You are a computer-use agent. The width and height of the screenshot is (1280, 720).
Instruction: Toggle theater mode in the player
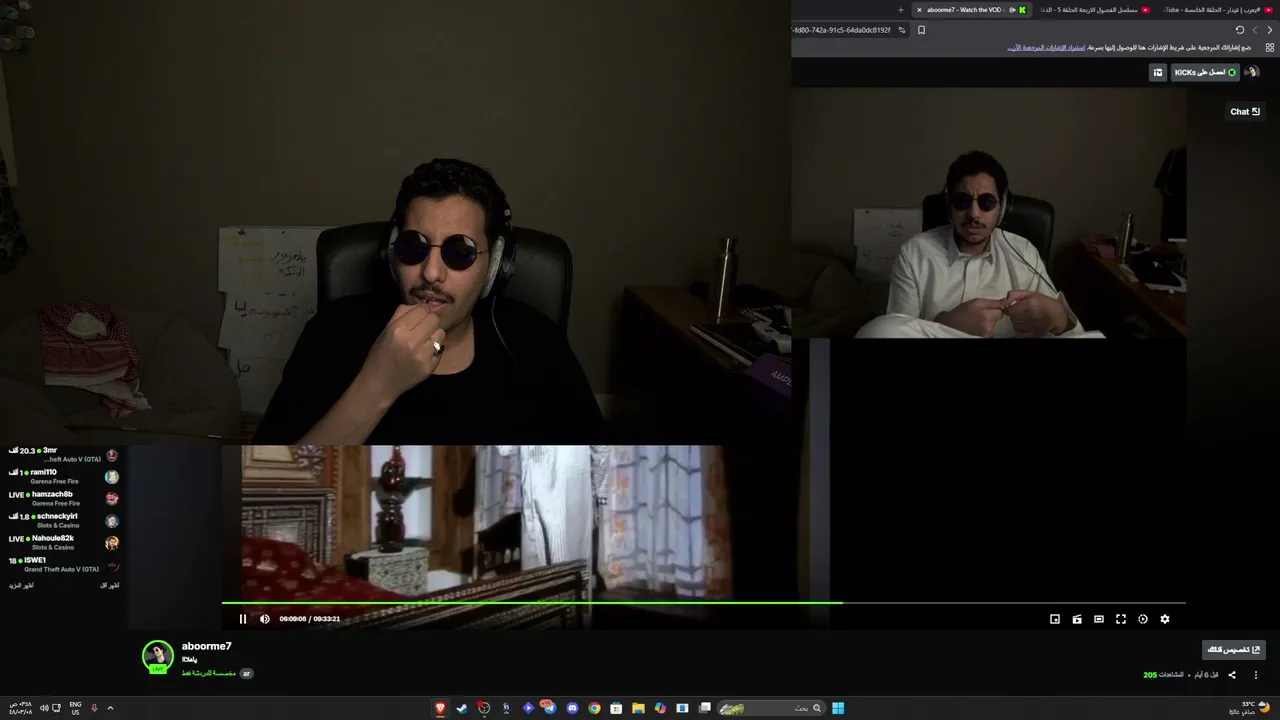1099,619
